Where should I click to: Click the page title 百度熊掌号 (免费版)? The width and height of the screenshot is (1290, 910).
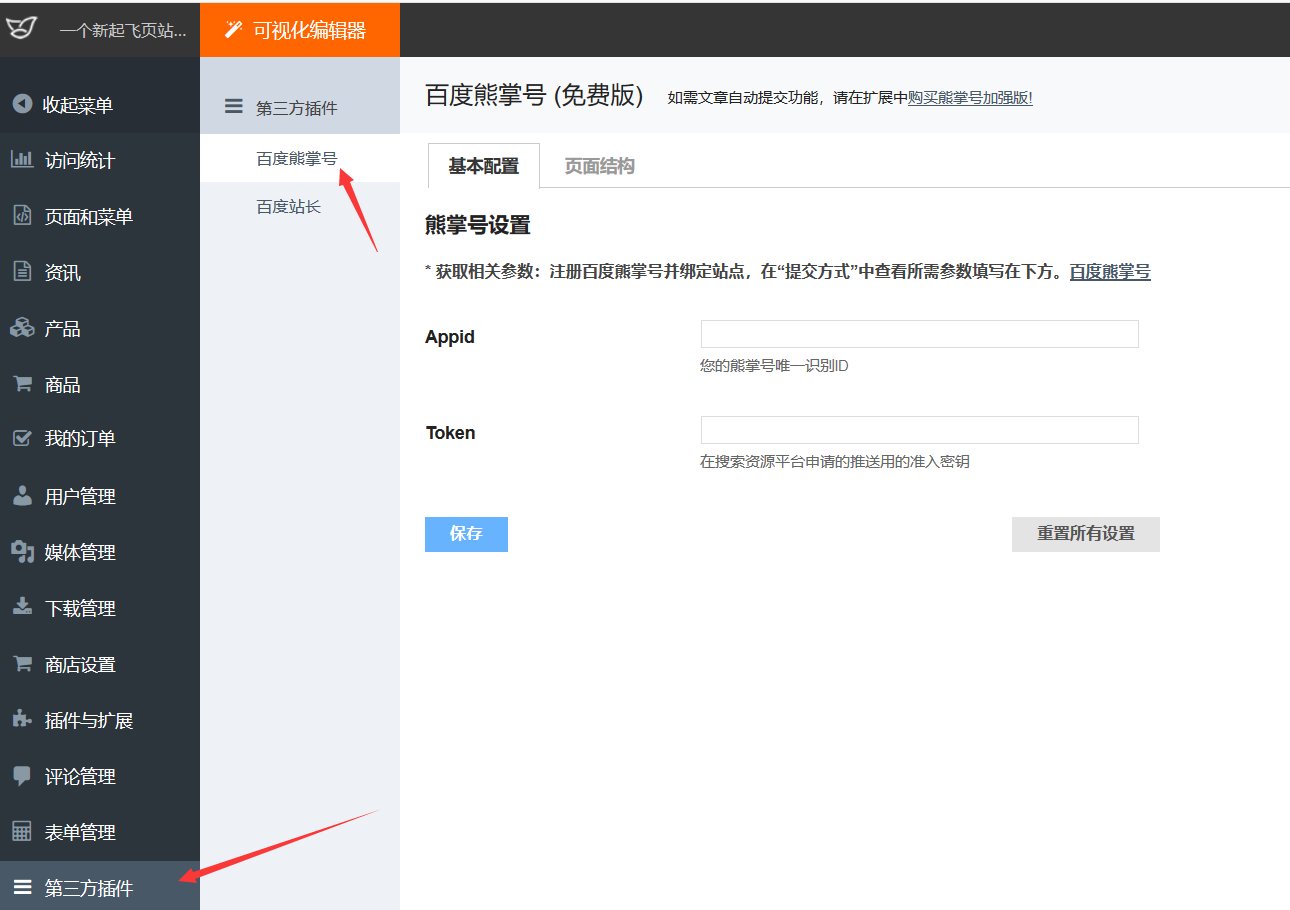click(534, 95)
